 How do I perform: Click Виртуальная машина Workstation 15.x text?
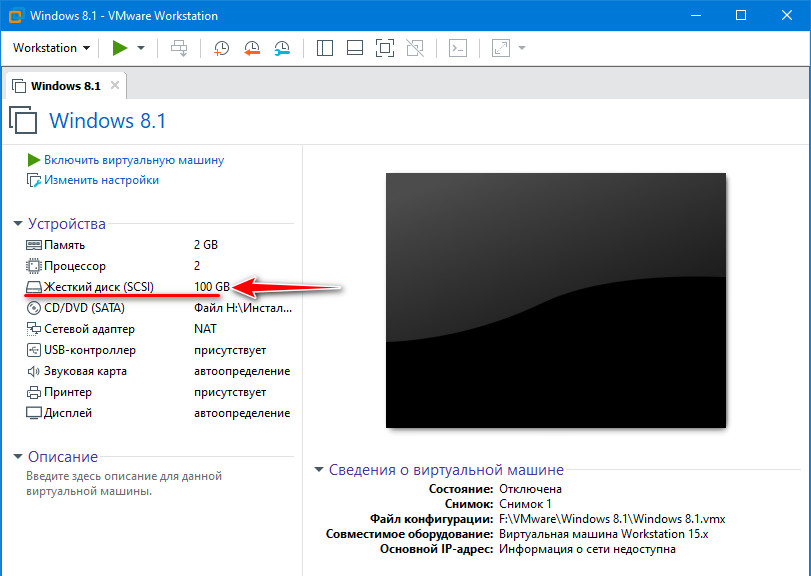[x=604, y=534]
